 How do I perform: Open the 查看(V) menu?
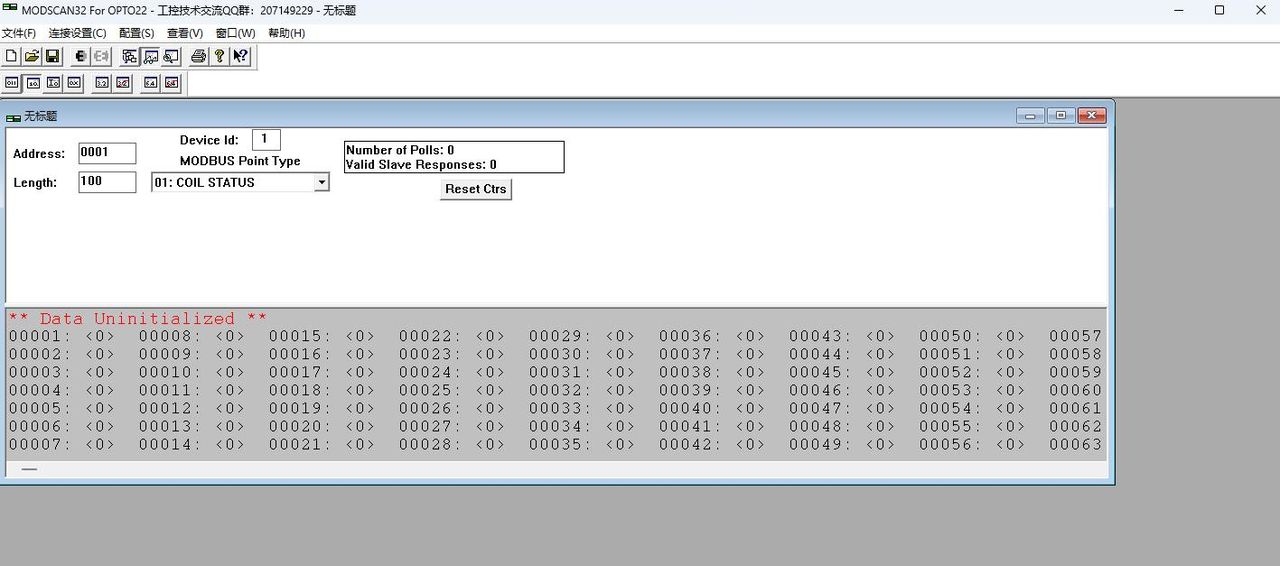coord(185,33)
